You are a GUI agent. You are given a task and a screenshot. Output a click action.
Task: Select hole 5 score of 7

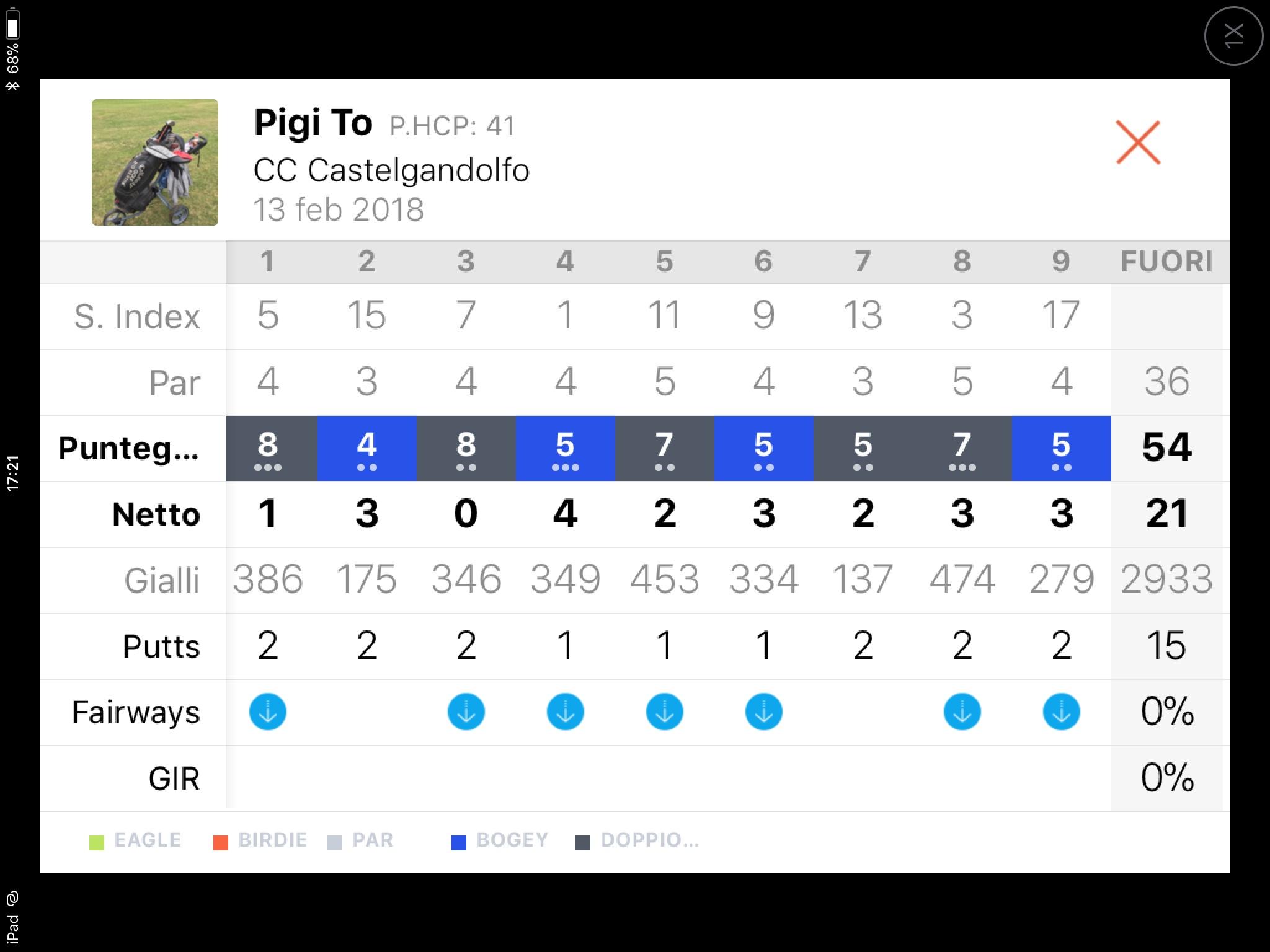coord(664,448)
